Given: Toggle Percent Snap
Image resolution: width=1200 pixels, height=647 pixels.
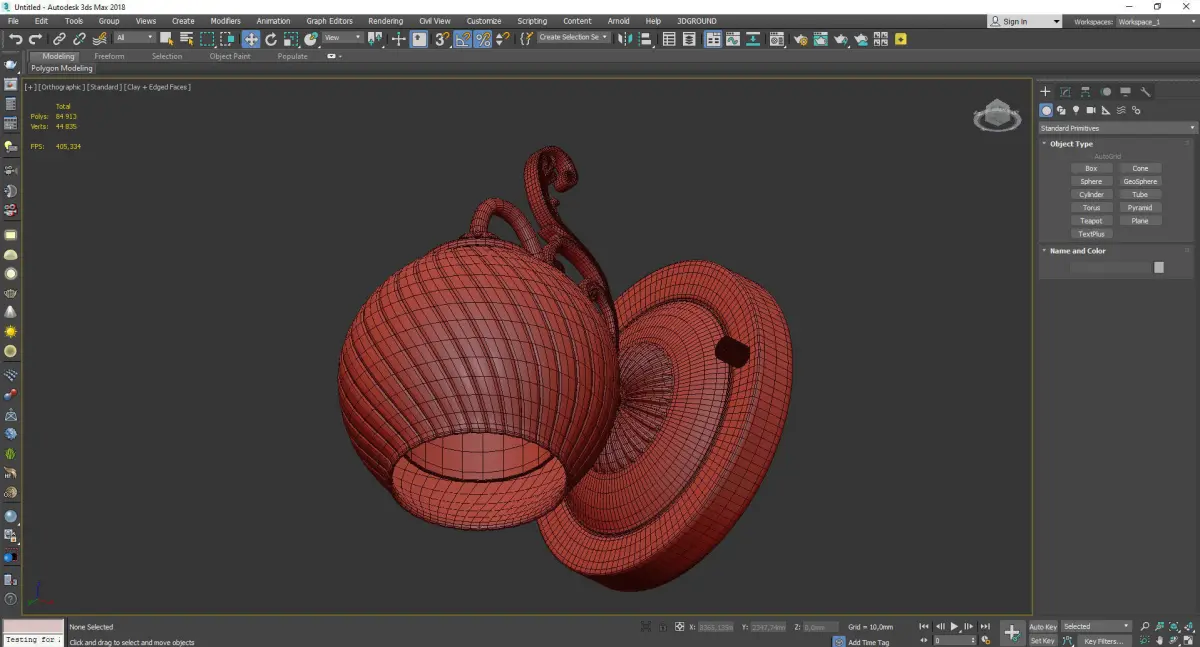Looking at the screenshot, I should (x=483, y=39).
